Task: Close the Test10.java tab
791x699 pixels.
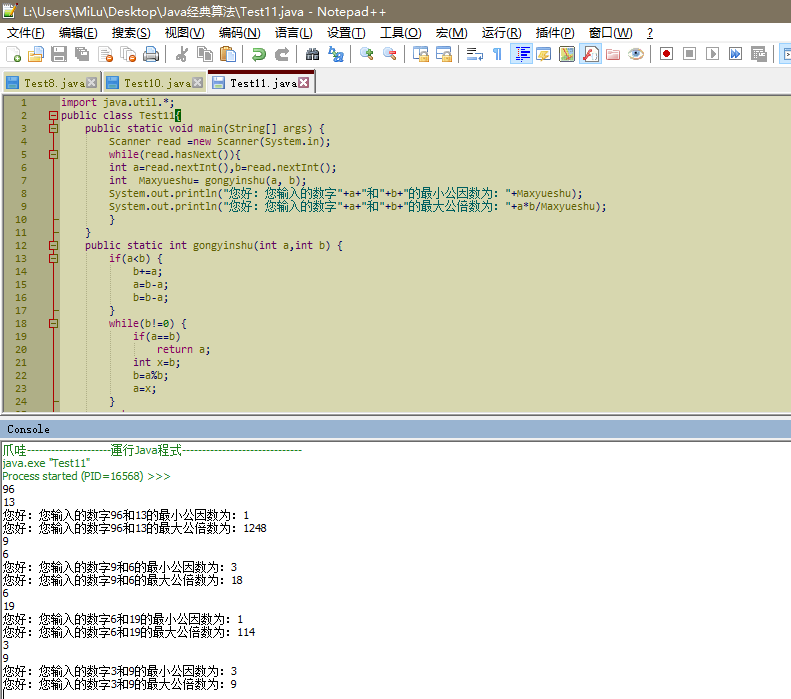Action: (198, 83)
